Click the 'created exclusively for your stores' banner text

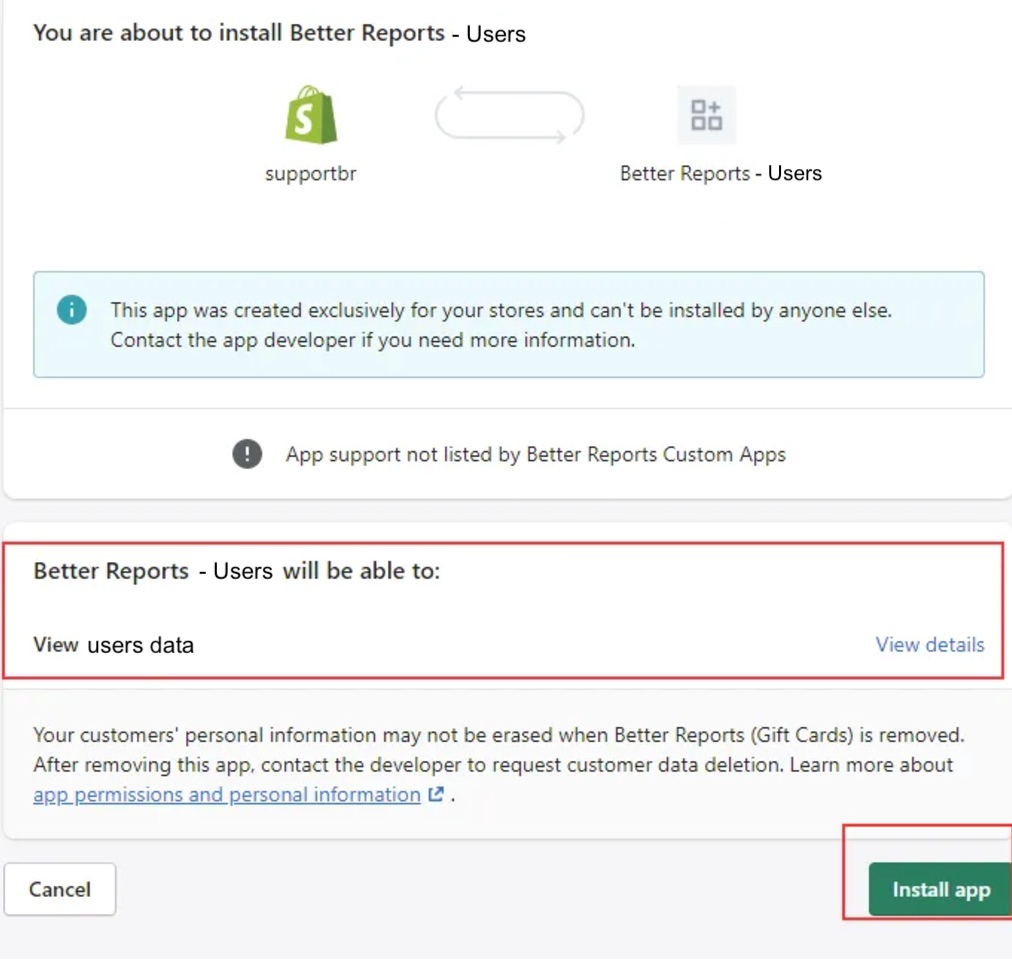pyautogui.click(x=501, y=325)
